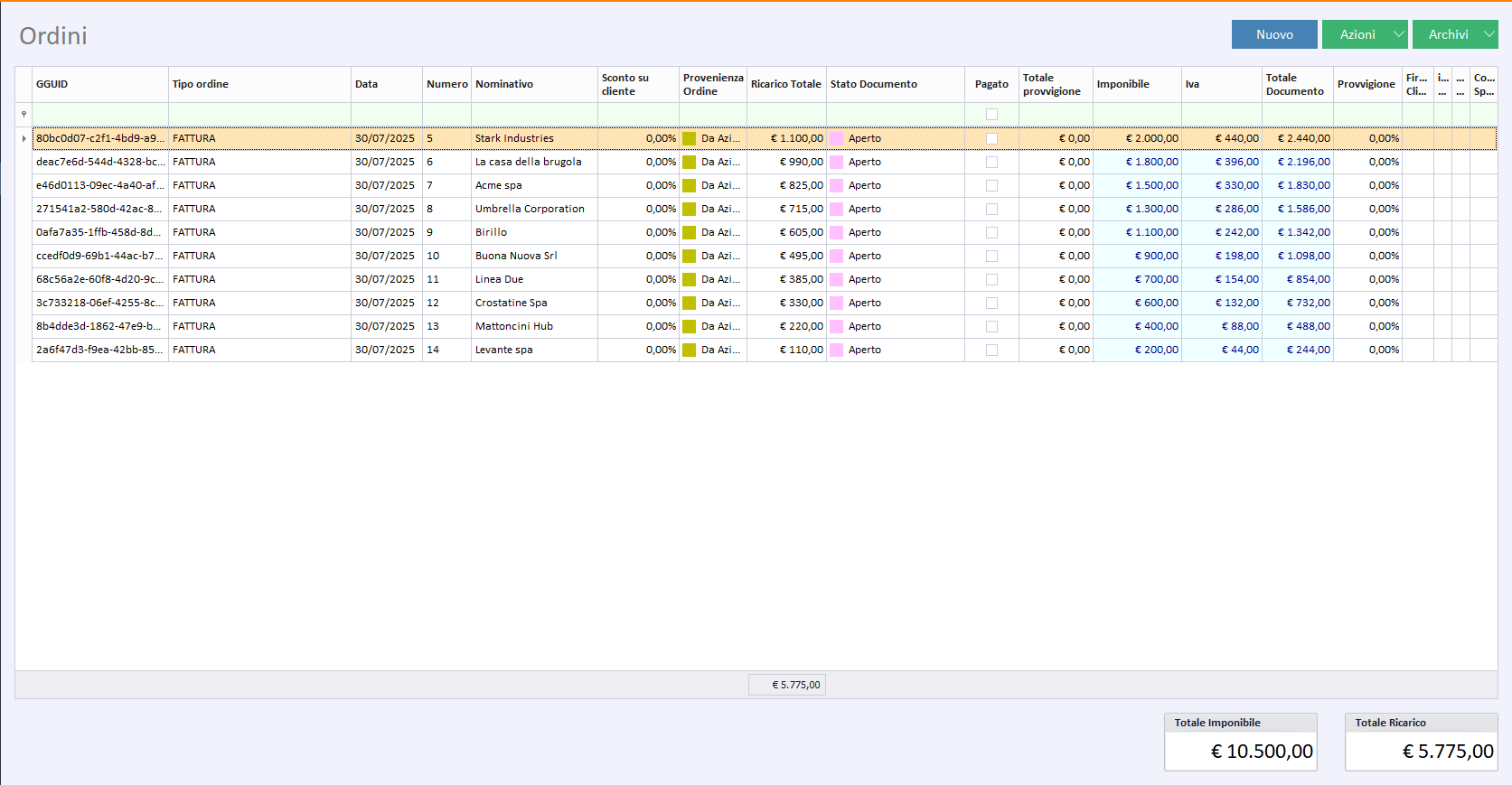
Task: Check Pagato for Crostatine Spa order
Action: pos(991,303)
